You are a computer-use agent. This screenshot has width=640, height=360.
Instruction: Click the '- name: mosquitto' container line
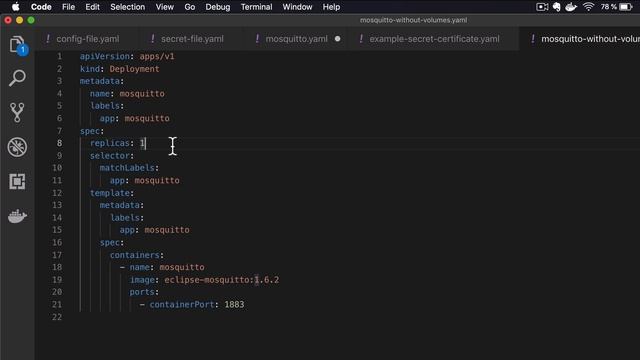162,267
